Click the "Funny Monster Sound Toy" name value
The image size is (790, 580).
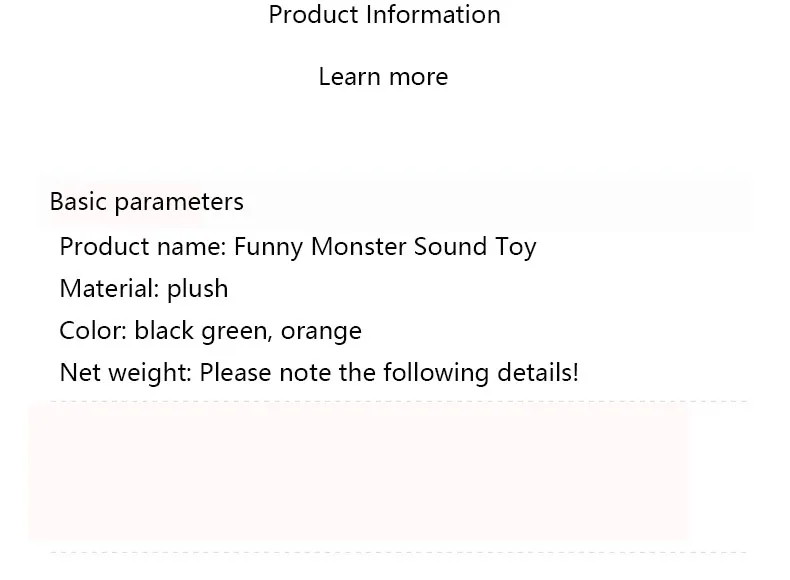(385, 247)
